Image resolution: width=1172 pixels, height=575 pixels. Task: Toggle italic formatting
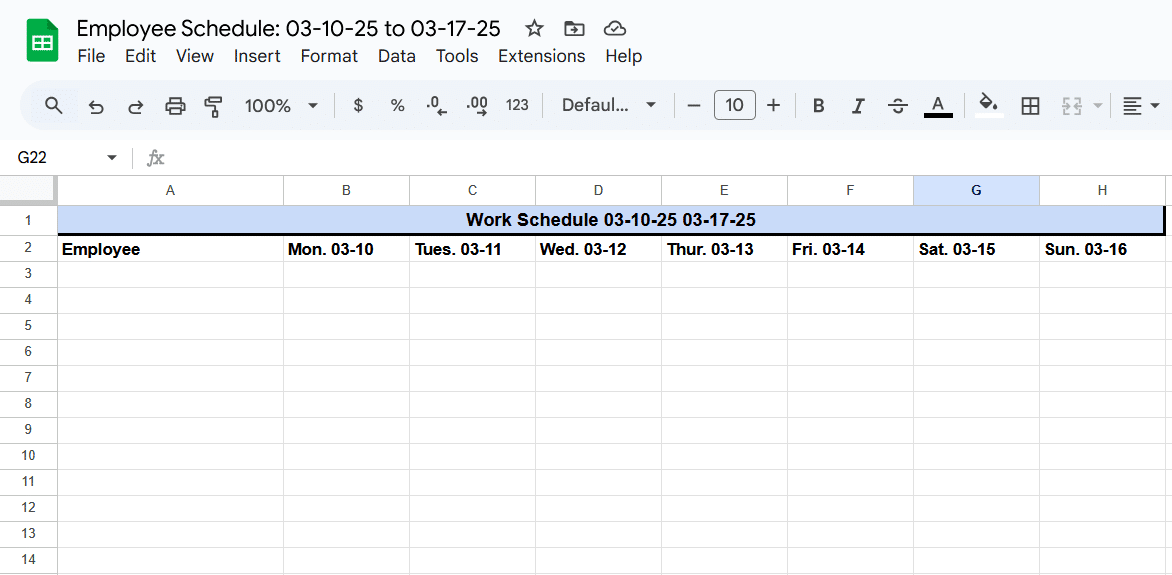pyautogui.click(x=858, y=106)
